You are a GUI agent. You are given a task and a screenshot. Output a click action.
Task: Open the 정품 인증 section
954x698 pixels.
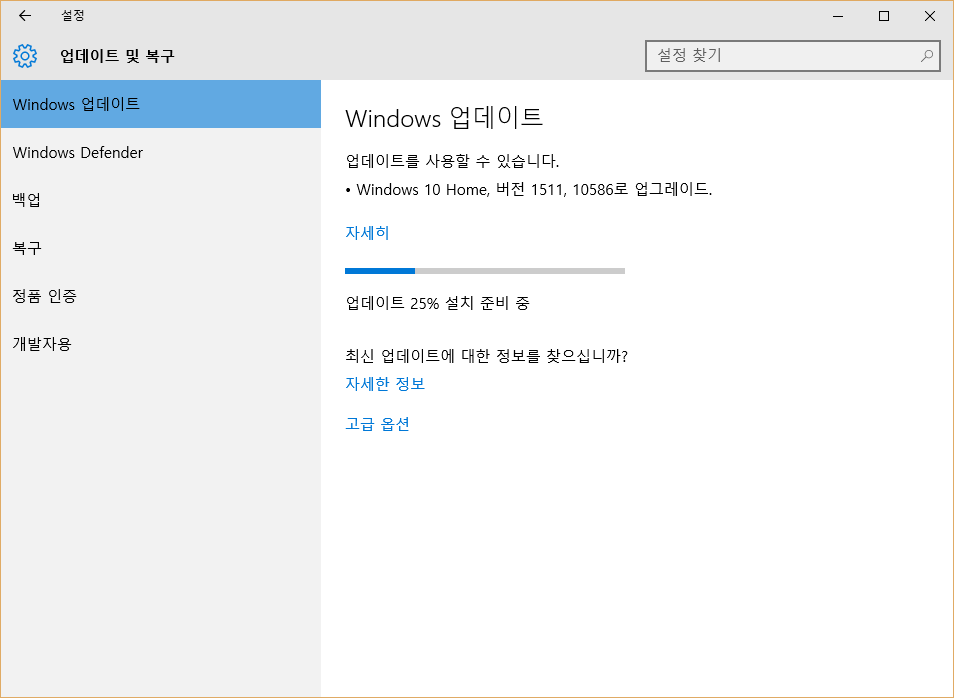(x=161, y=296)
